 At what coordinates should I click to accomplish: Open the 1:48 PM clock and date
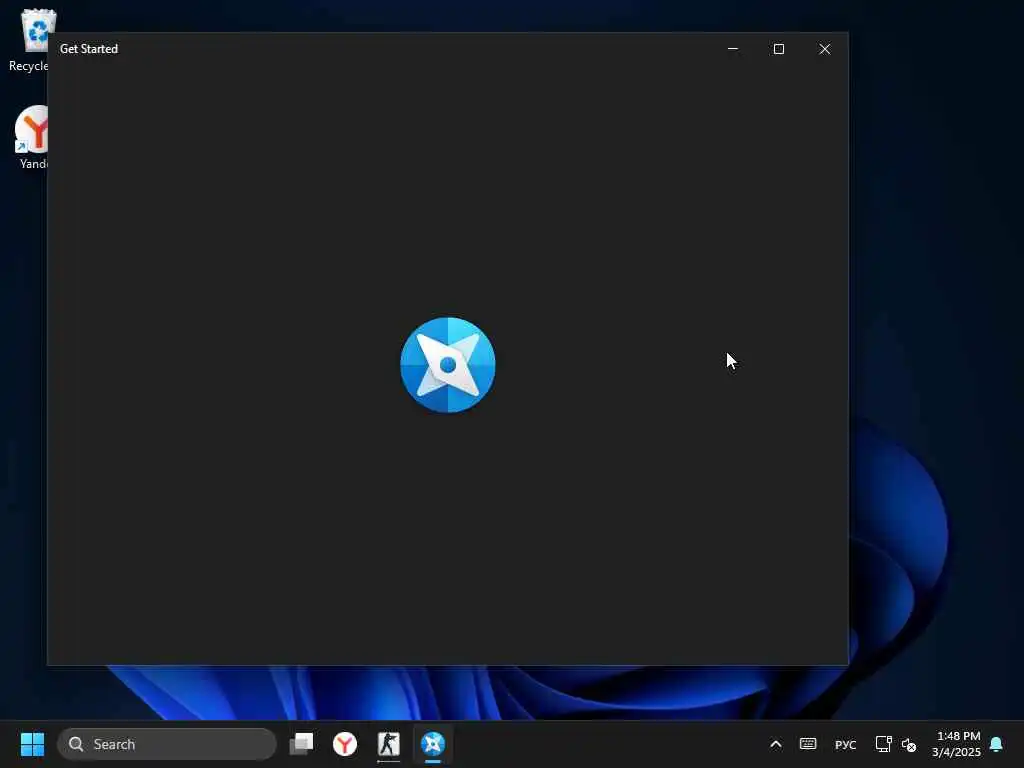click(x=957, y=744)
